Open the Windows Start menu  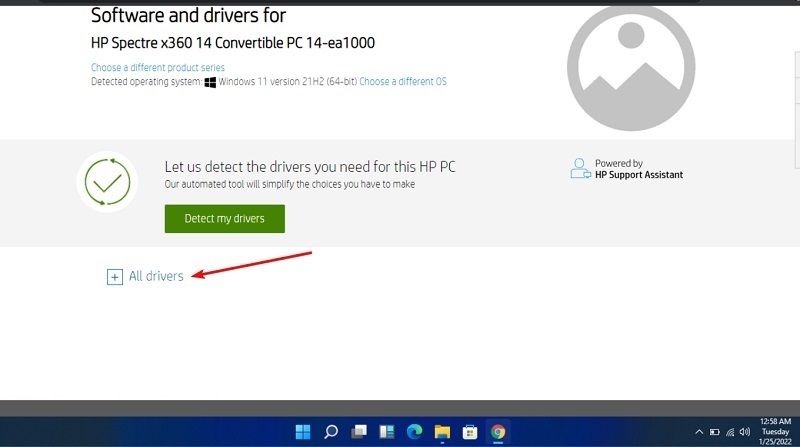tap(303, 432)
